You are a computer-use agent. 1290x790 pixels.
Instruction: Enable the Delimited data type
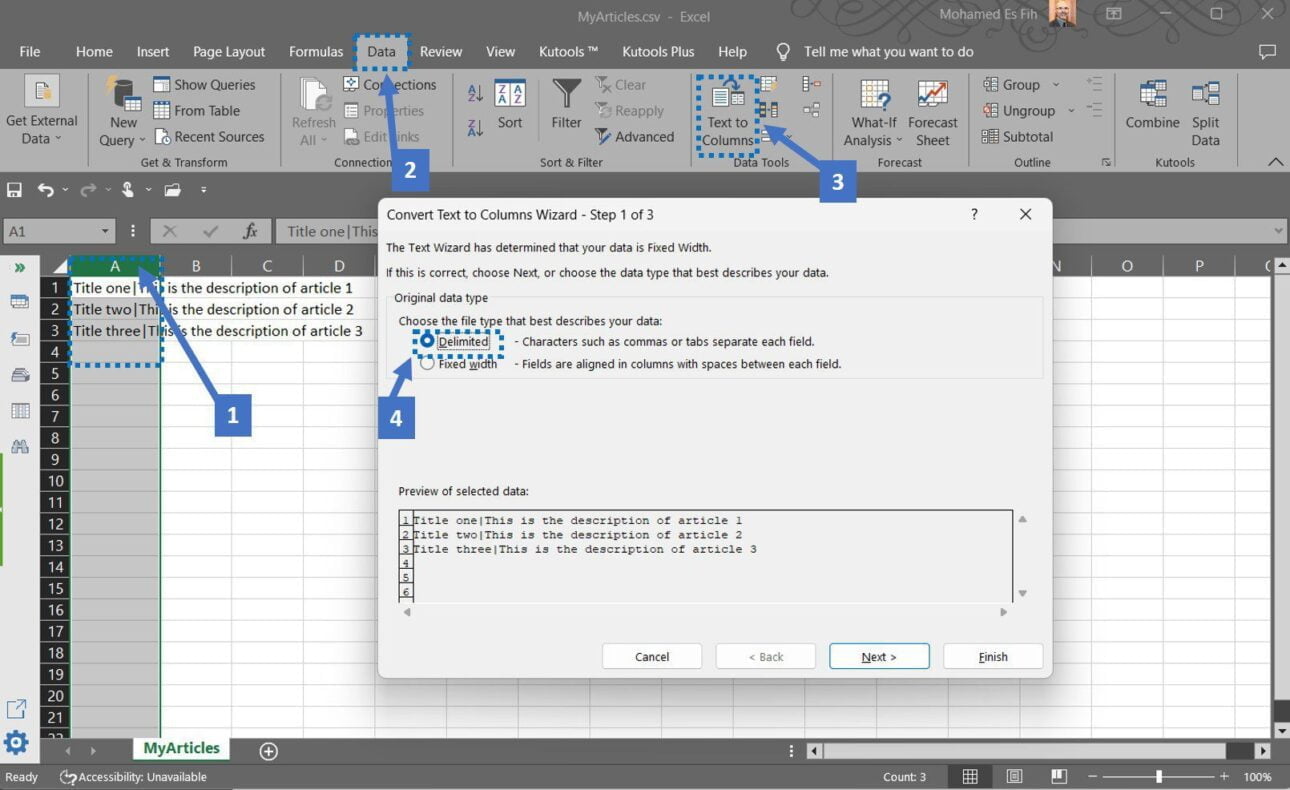click(x=428, y=340)
